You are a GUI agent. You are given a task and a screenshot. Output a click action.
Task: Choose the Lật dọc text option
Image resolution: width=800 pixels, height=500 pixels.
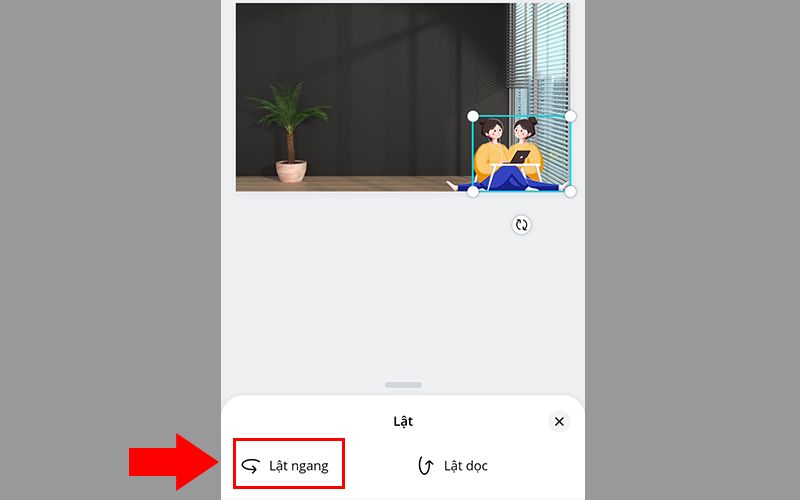pos(466,466)
